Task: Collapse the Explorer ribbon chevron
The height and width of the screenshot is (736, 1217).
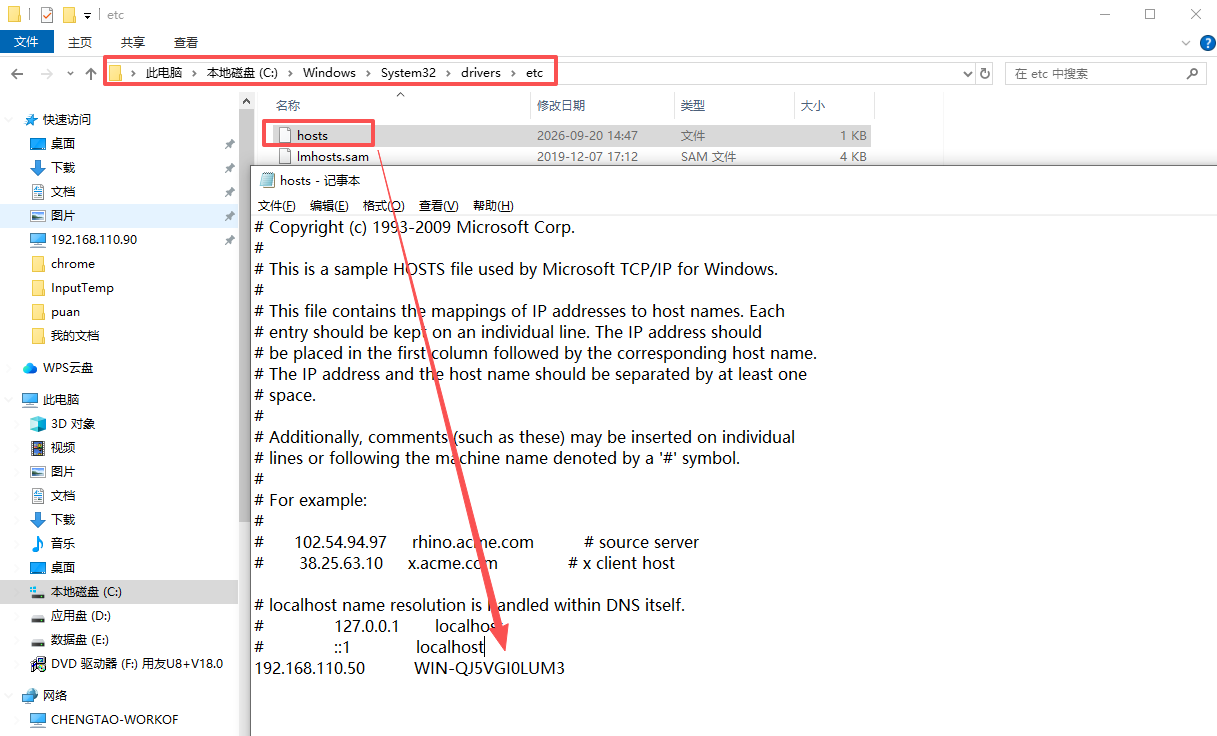Action: click(x=1184, y=43)
